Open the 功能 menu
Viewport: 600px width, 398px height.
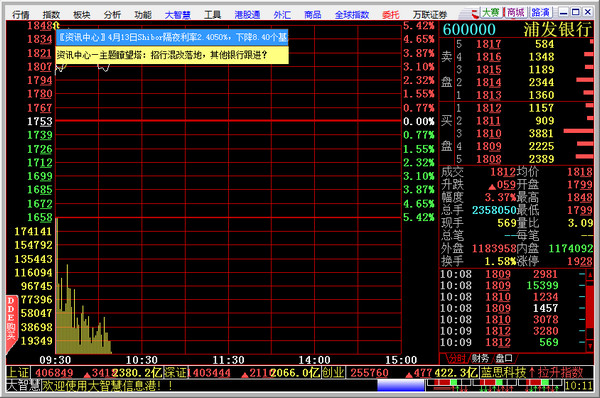click(x=143, y=15)
